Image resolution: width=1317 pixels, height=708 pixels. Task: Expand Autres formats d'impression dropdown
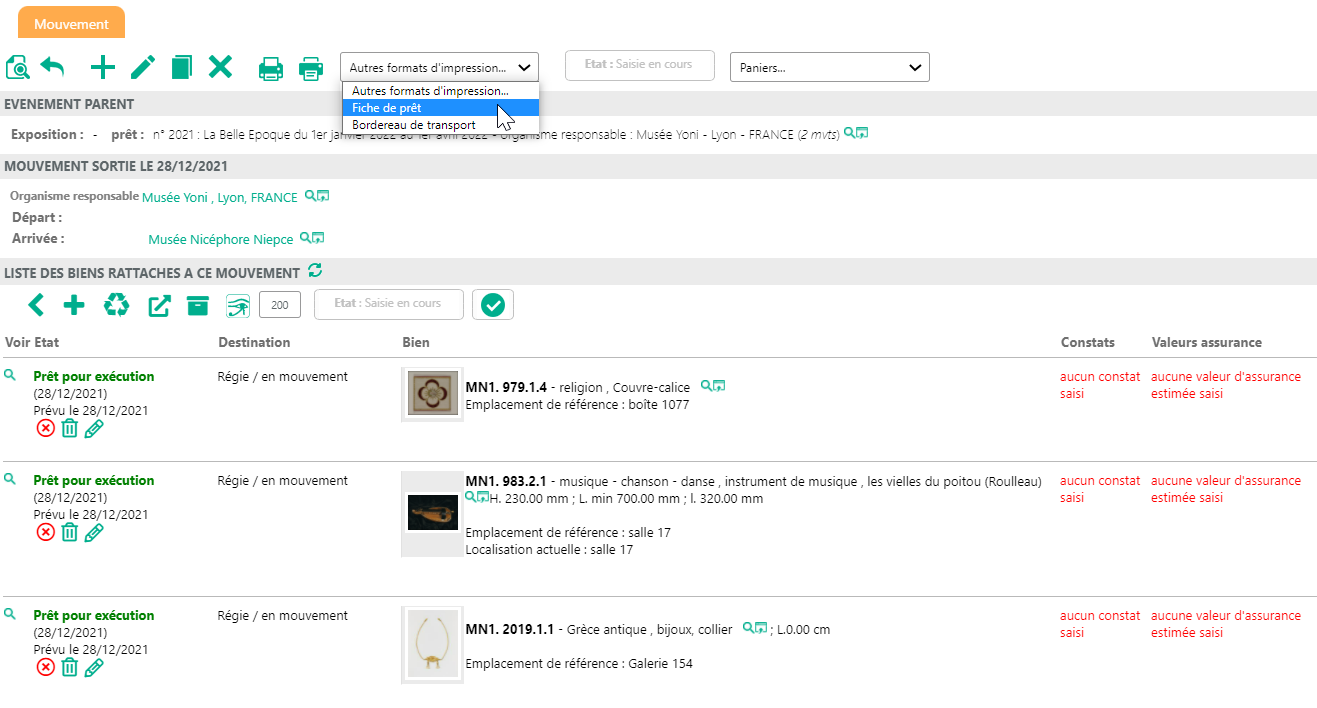tap(439, 67)
